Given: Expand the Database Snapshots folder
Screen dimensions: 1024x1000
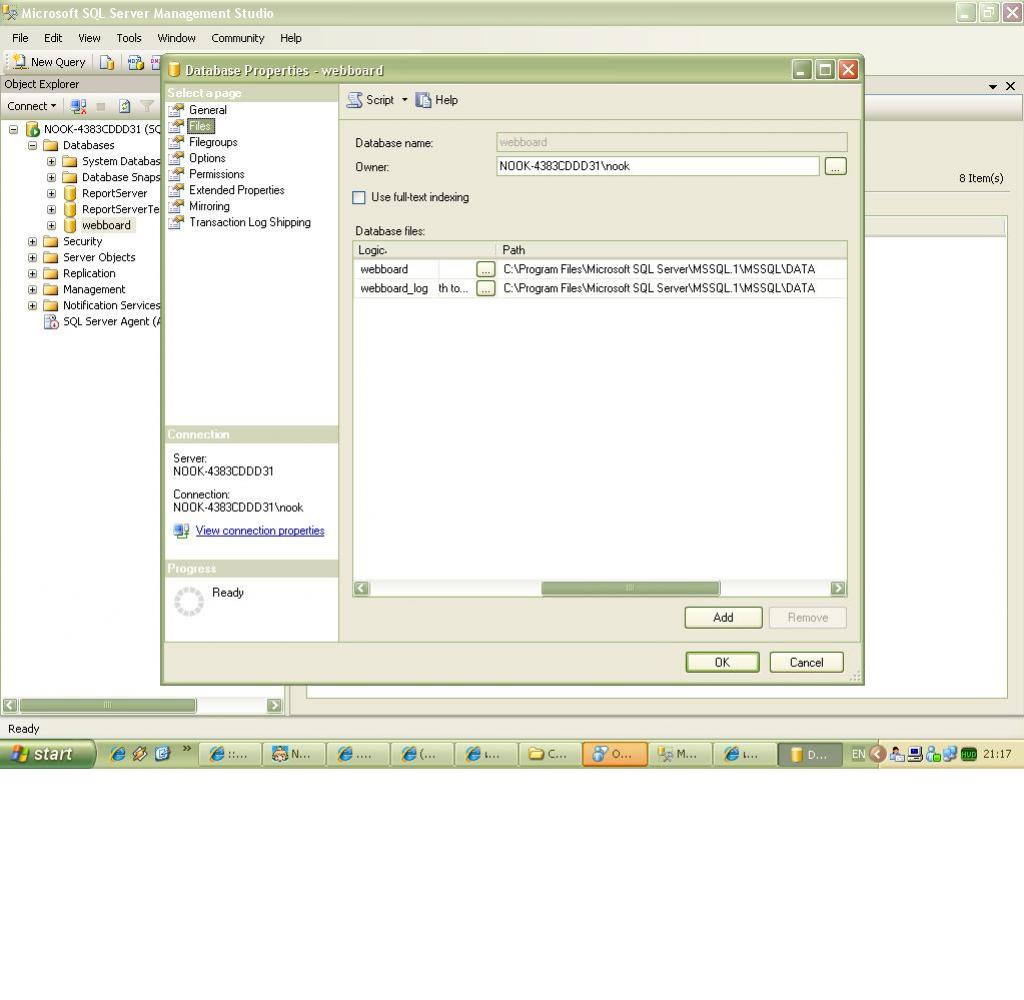Looking at the screenshot, I should [x=51, y=177].
